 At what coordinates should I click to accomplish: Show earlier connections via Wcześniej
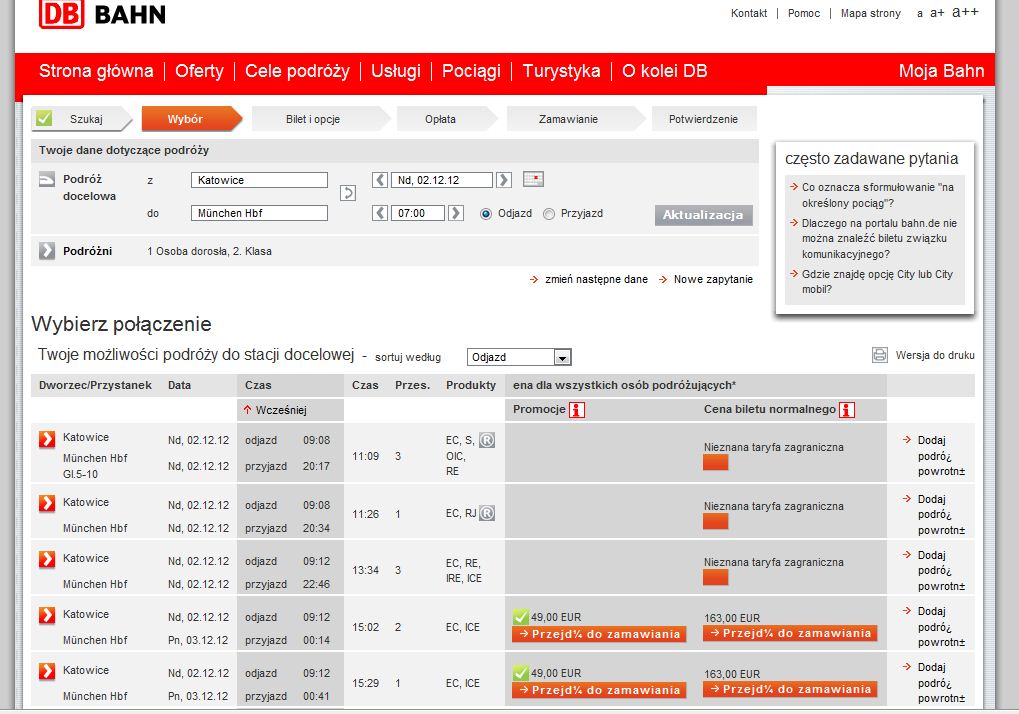(x=275, y=410)
